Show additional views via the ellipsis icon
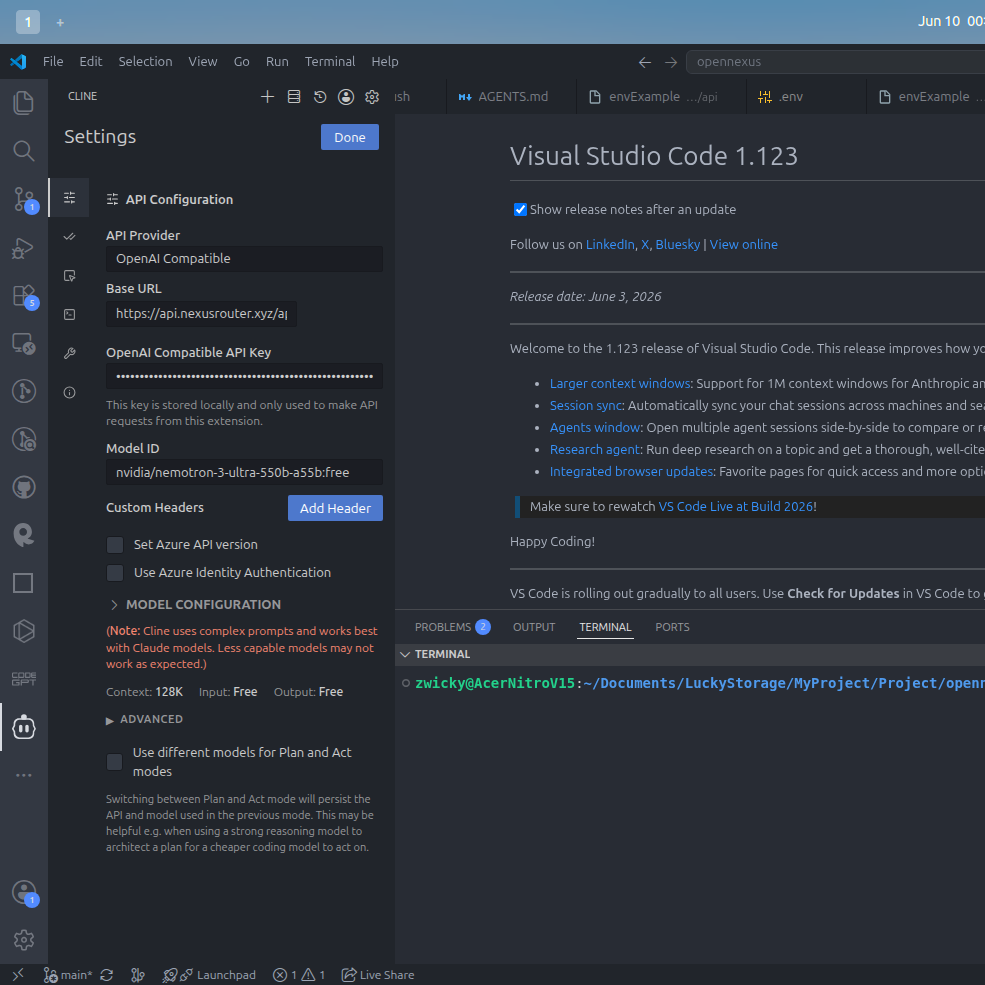The width and height of the screenshot is (985, 985). (24, 775)
